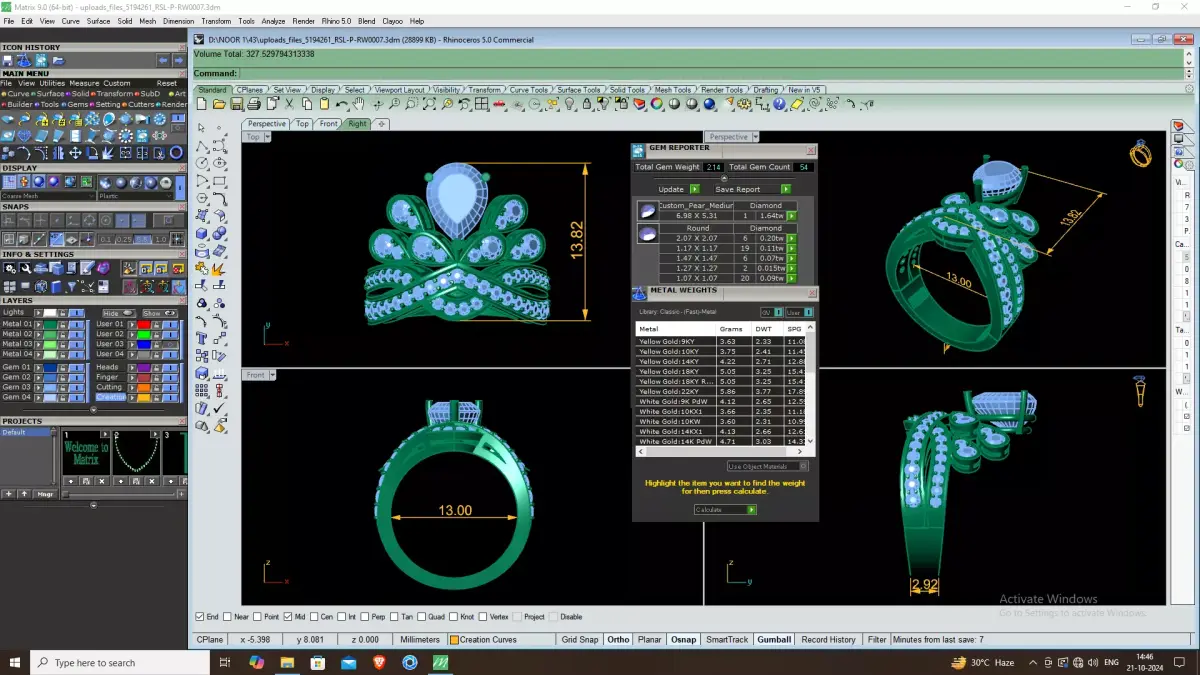Click the Metal Weights flask icon
Viewport: 1200px width, 675px height.
[x=639, y=293]
